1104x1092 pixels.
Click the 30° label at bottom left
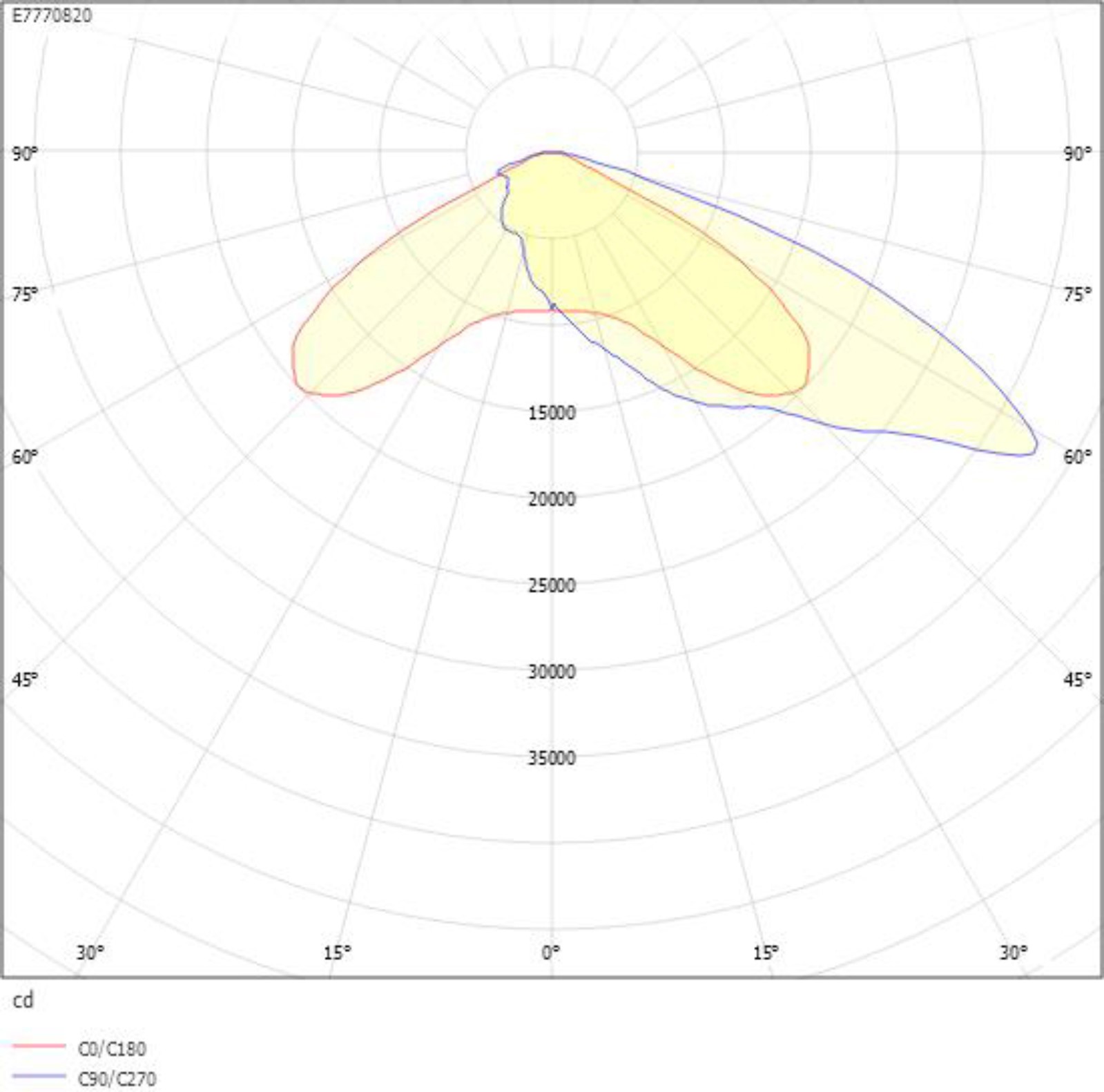click(x=90, y=953)
